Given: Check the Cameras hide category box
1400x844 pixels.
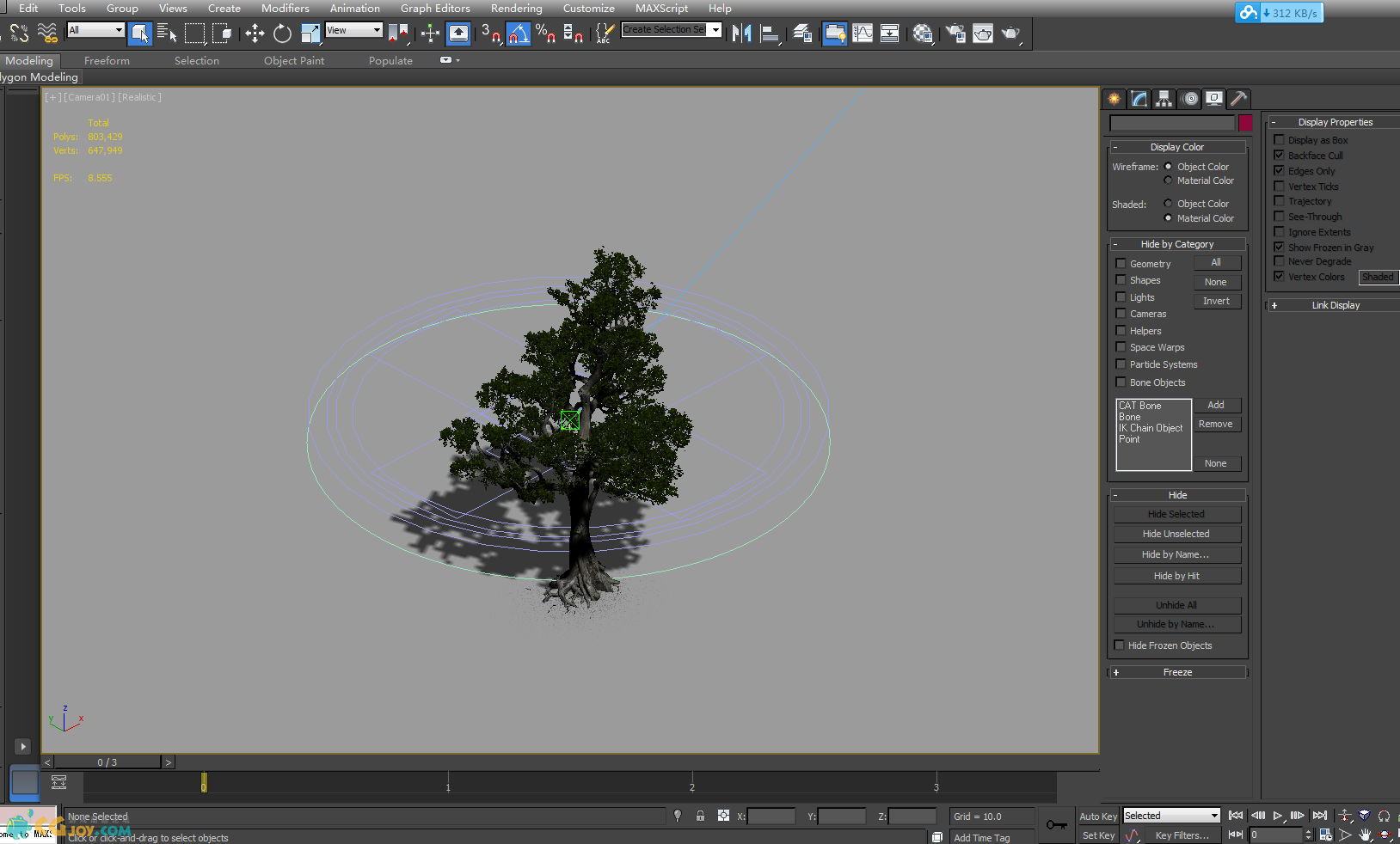Looking at the screenshot, I should point(1121,314).
